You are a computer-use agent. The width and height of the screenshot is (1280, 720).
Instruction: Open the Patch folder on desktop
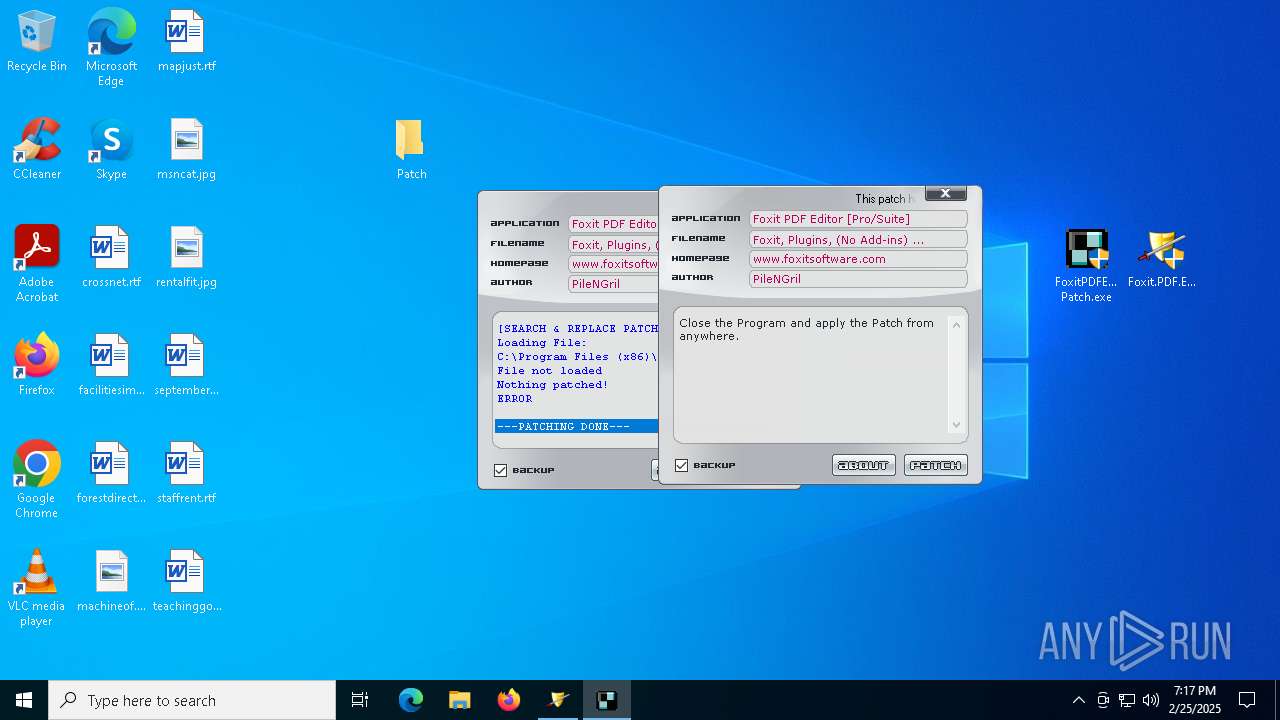(x=411, y=149)
